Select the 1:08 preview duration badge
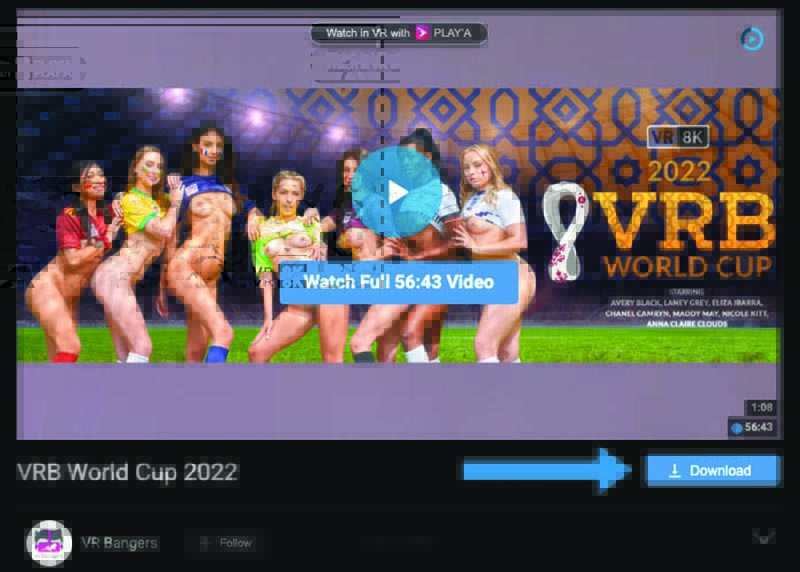Image resolution: width=800 pixels, height=572 pixels. (x=759, y=408)
